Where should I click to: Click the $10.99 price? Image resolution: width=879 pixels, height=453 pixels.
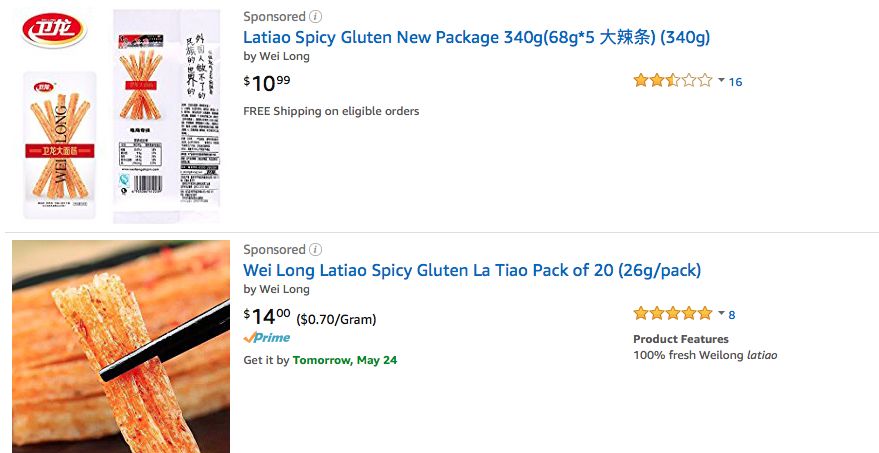[x=267, y=83]
